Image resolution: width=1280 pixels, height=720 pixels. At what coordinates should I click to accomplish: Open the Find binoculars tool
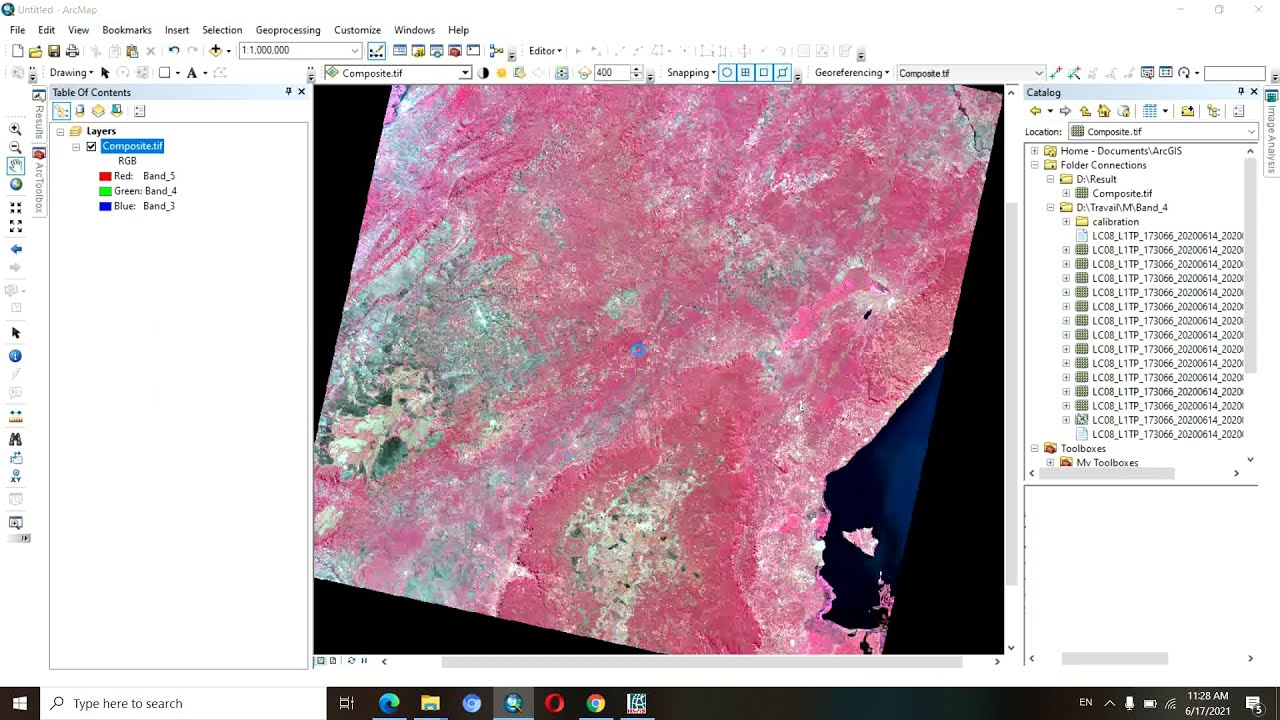coord(15,439)
